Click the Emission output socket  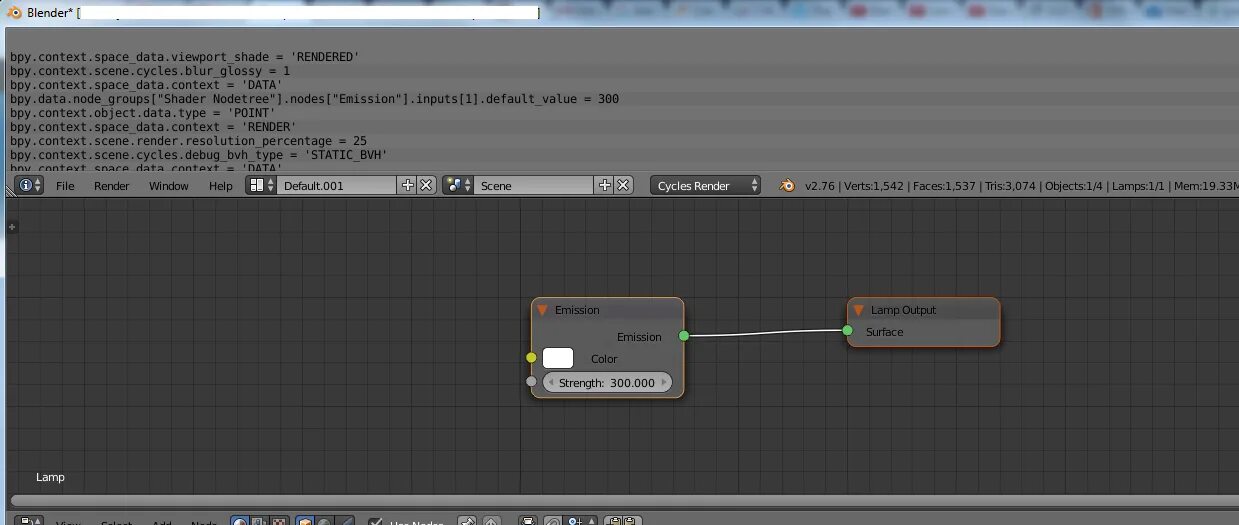point(684,336)
